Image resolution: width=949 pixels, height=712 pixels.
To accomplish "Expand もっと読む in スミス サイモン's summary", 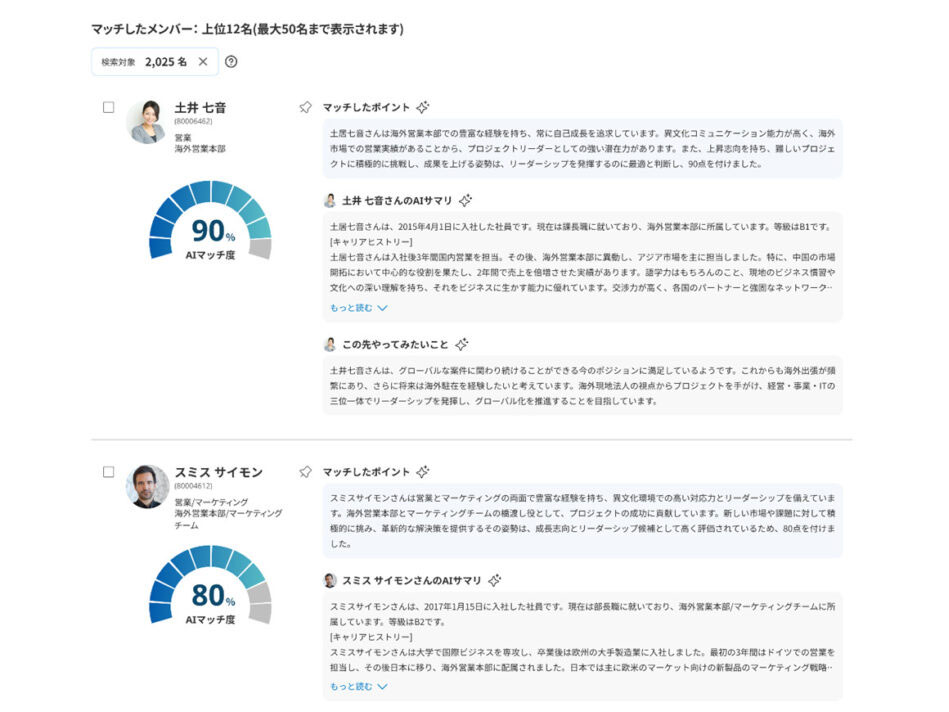I will [358, 687].
